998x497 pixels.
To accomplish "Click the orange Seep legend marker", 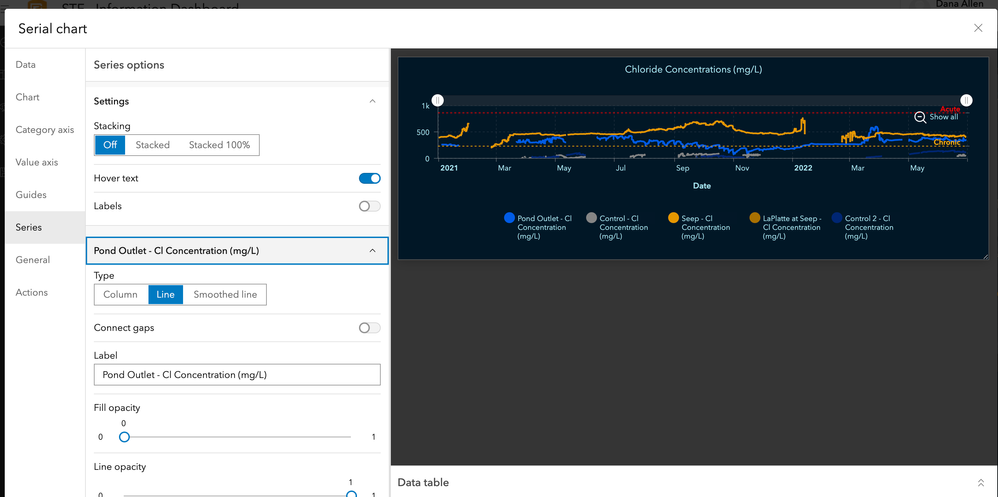I will coord(674,218).
